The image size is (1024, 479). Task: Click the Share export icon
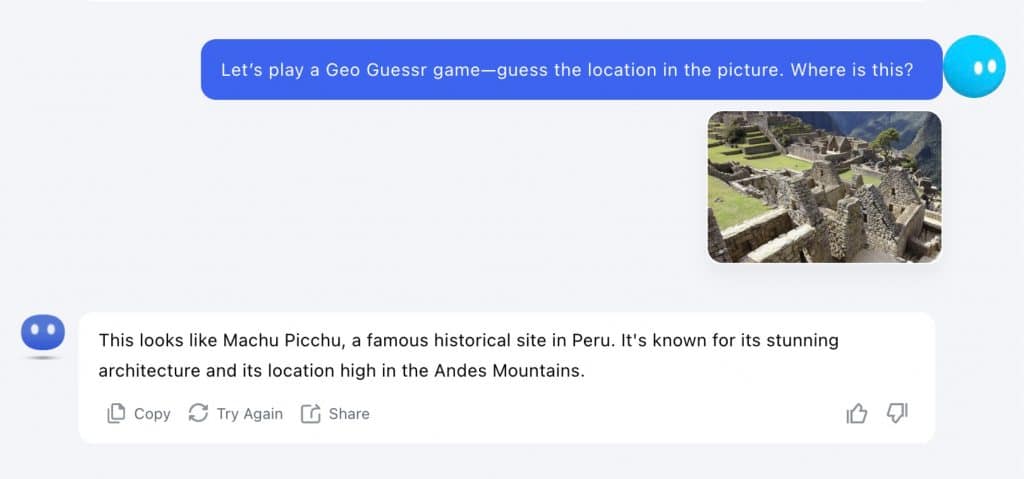tap(311, 413)
